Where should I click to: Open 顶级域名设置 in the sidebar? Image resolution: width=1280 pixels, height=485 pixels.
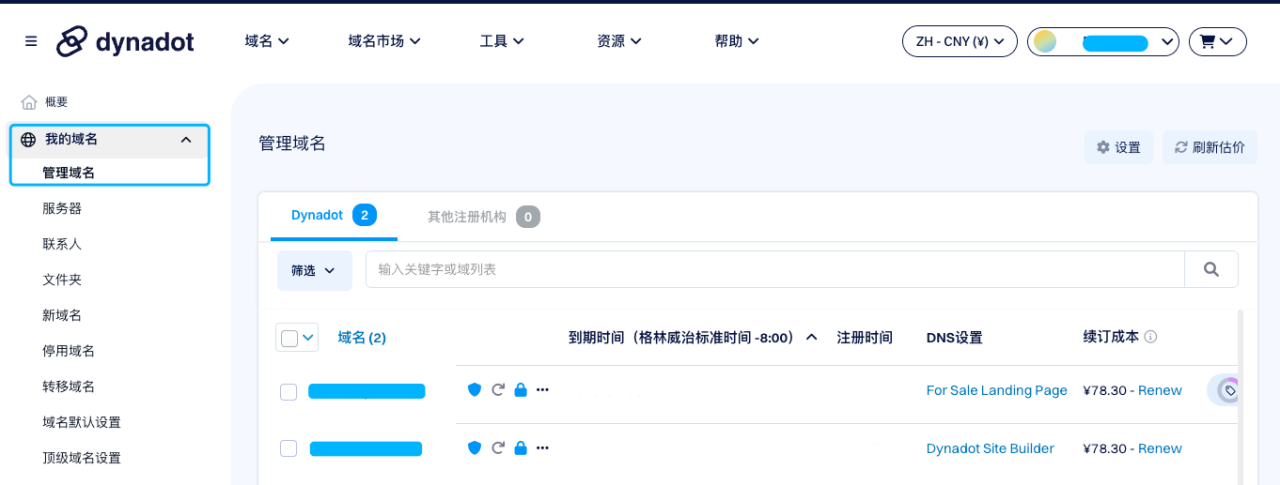point(82,458)
